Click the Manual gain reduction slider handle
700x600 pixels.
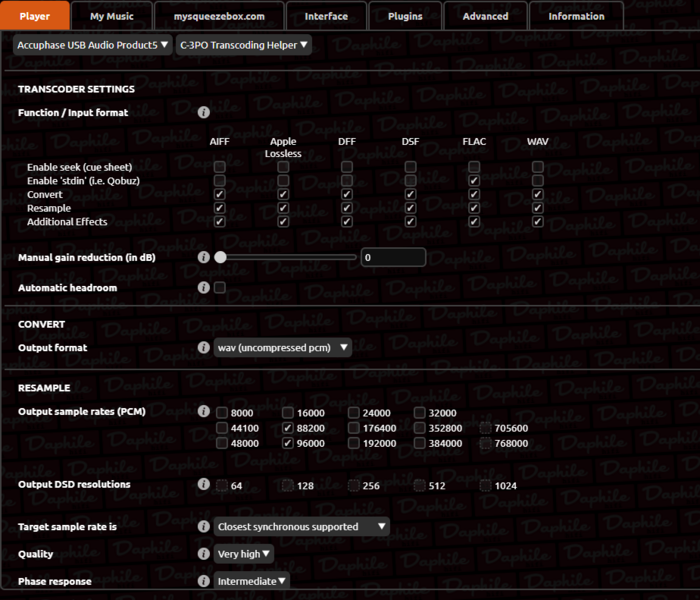220,257
